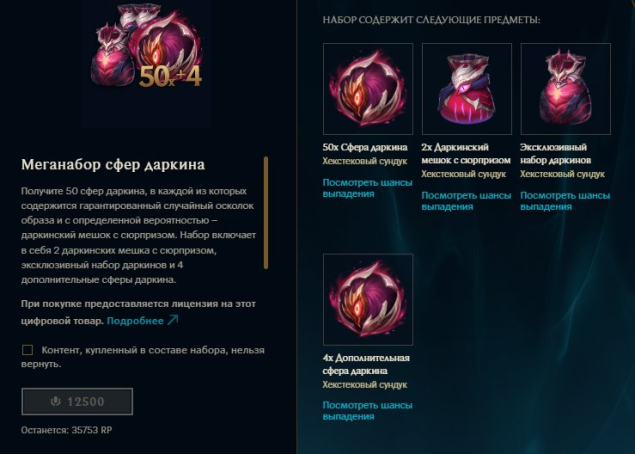The width and height of the screenshot is (635, 454).
Task: View drop chances for 4x Дополнительная сфера
Action: [367, 411]
